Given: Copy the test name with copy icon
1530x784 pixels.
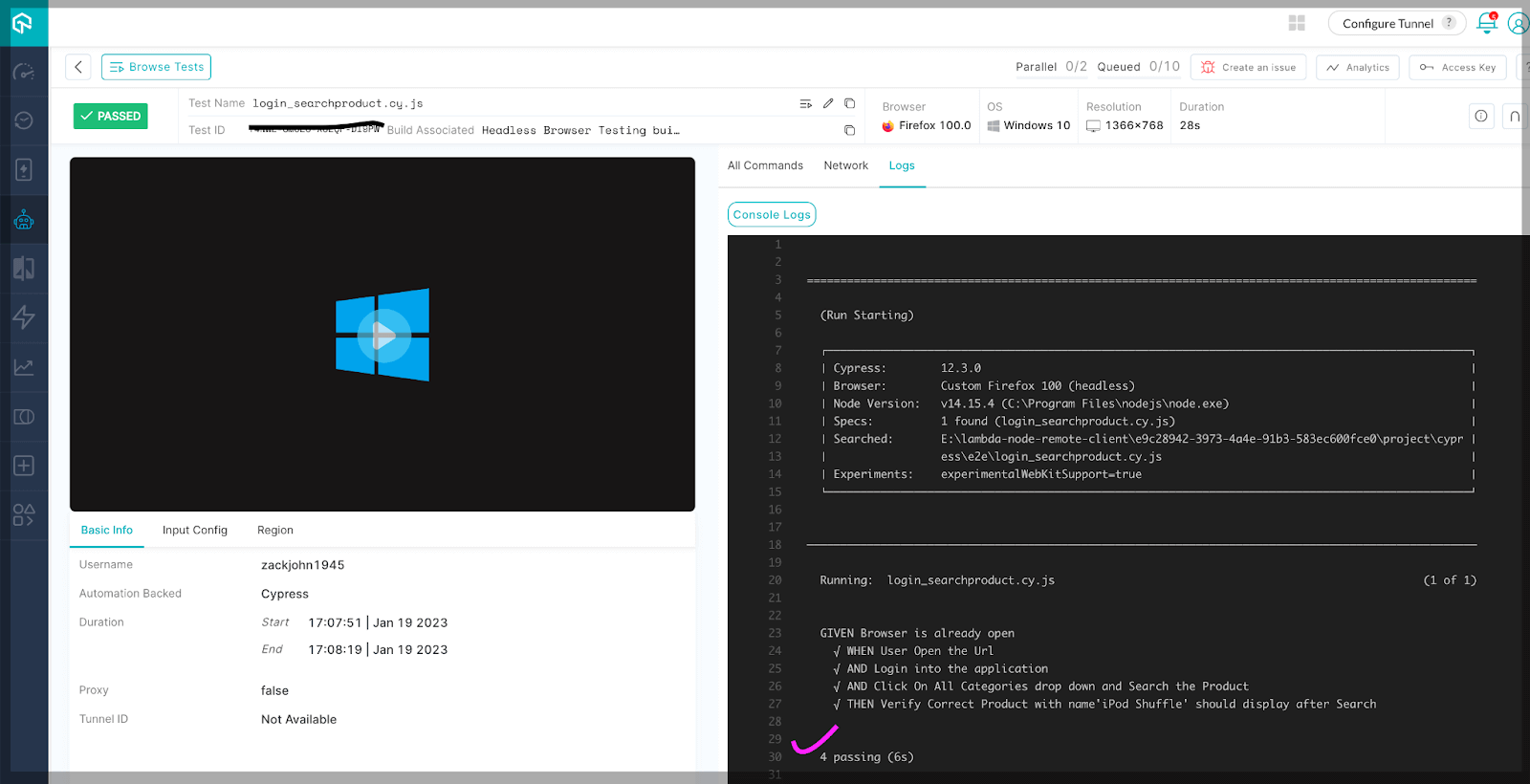Looking at the screenshot, I should (849, 103).
